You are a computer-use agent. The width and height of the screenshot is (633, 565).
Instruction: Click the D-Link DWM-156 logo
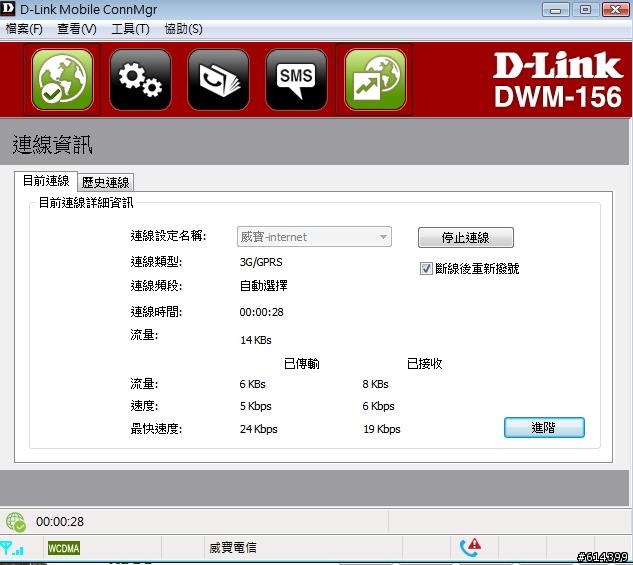(558, 80)
